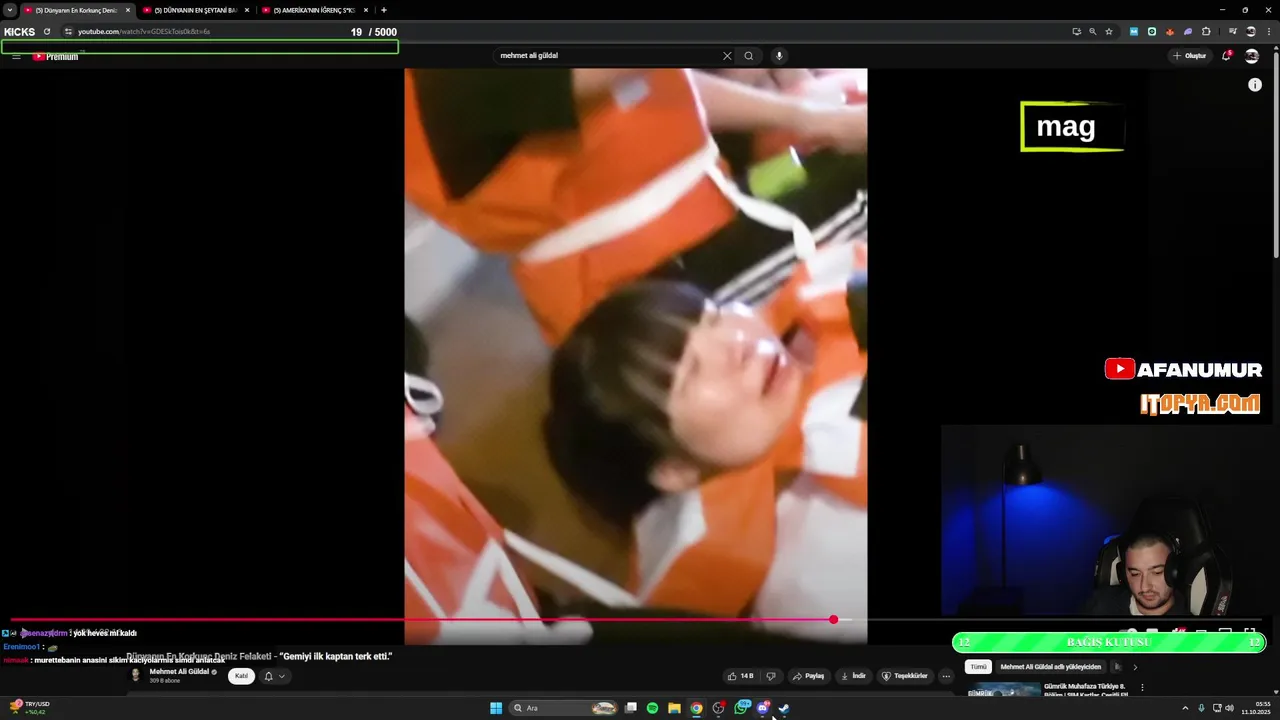This screenshot has height=720, width=1280.
Task: Reload the page in Chrome
Action: click(46, 32)
